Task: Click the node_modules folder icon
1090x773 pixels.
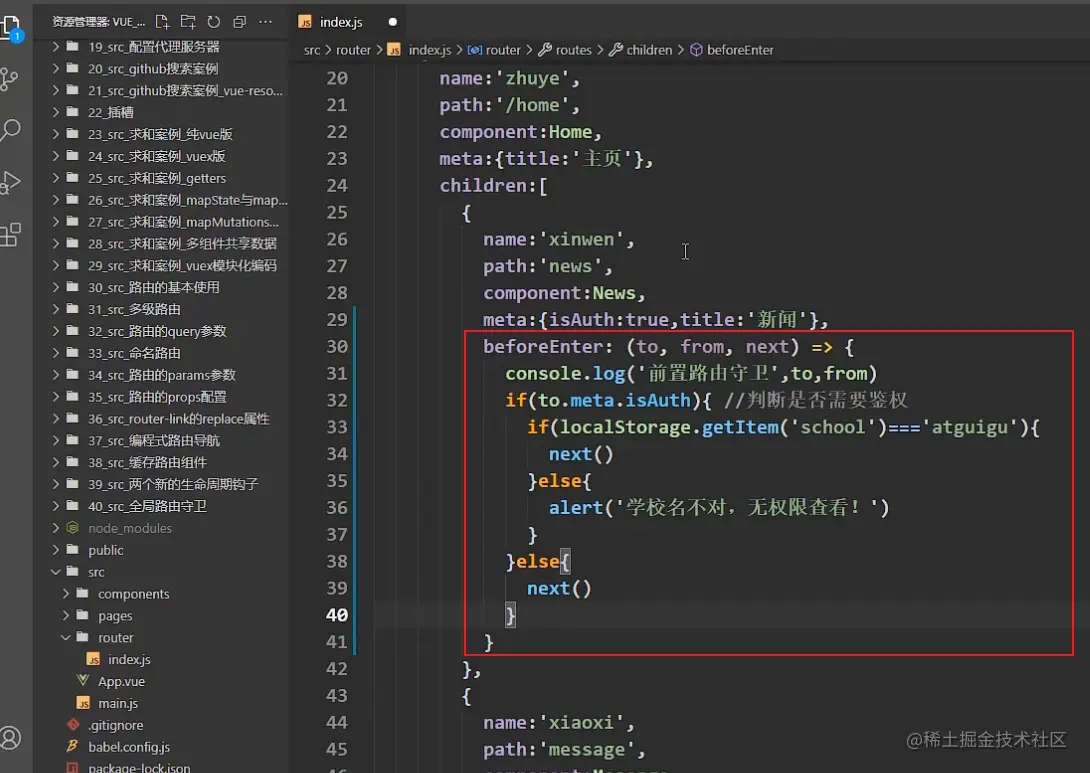Action: click(x=72, y=528)
